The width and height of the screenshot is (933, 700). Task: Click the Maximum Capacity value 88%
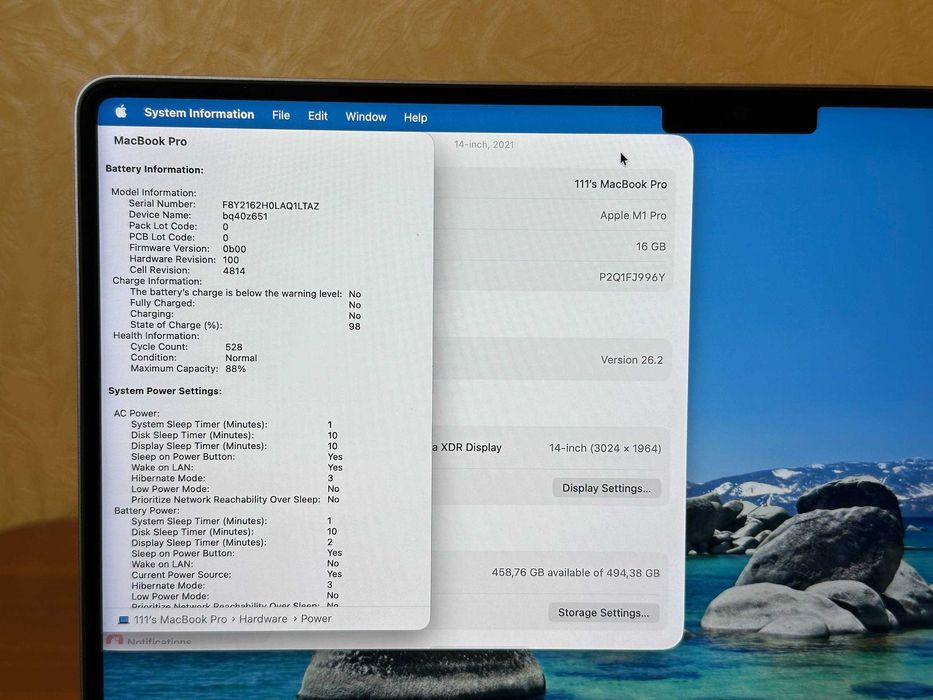236,369
